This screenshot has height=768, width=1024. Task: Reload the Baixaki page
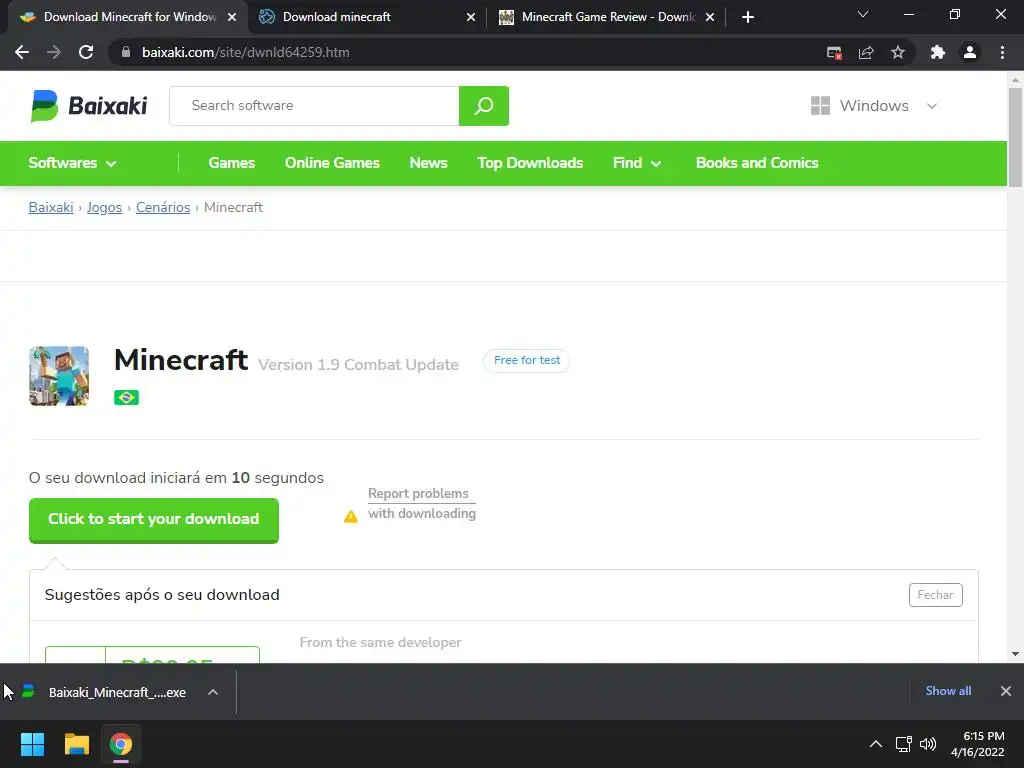coord(86,52)
